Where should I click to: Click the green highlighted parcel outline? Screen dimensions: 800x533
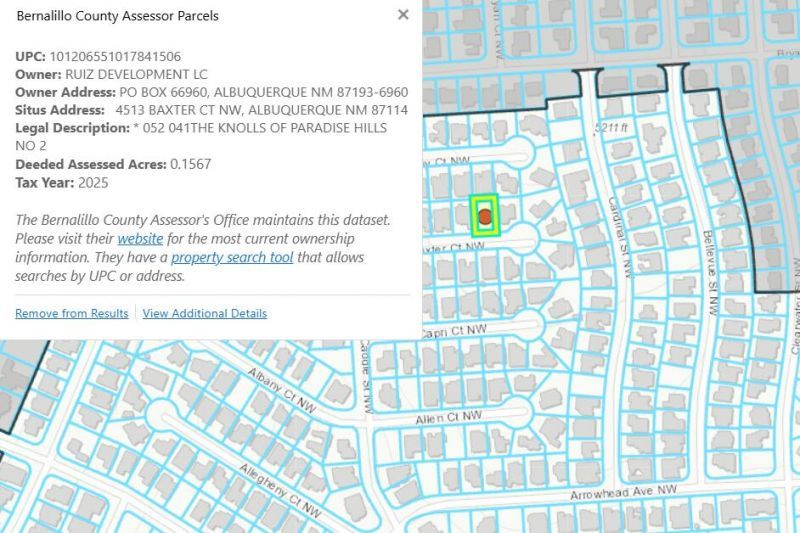click(x=473, y=215)
